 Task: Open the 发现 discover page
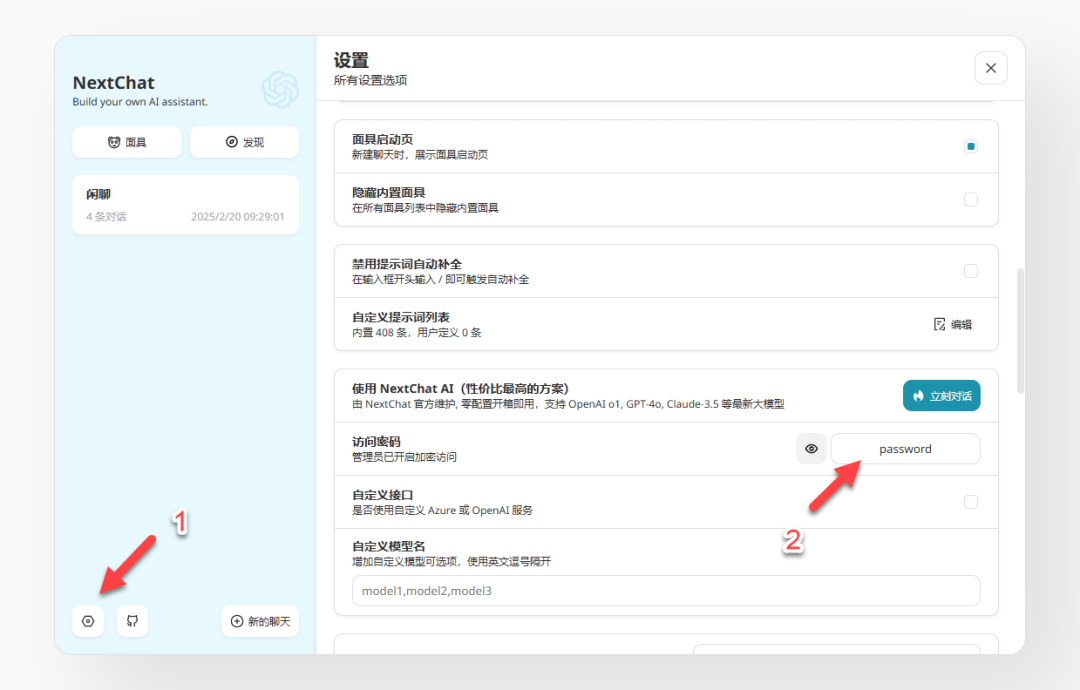click(245, 142)
